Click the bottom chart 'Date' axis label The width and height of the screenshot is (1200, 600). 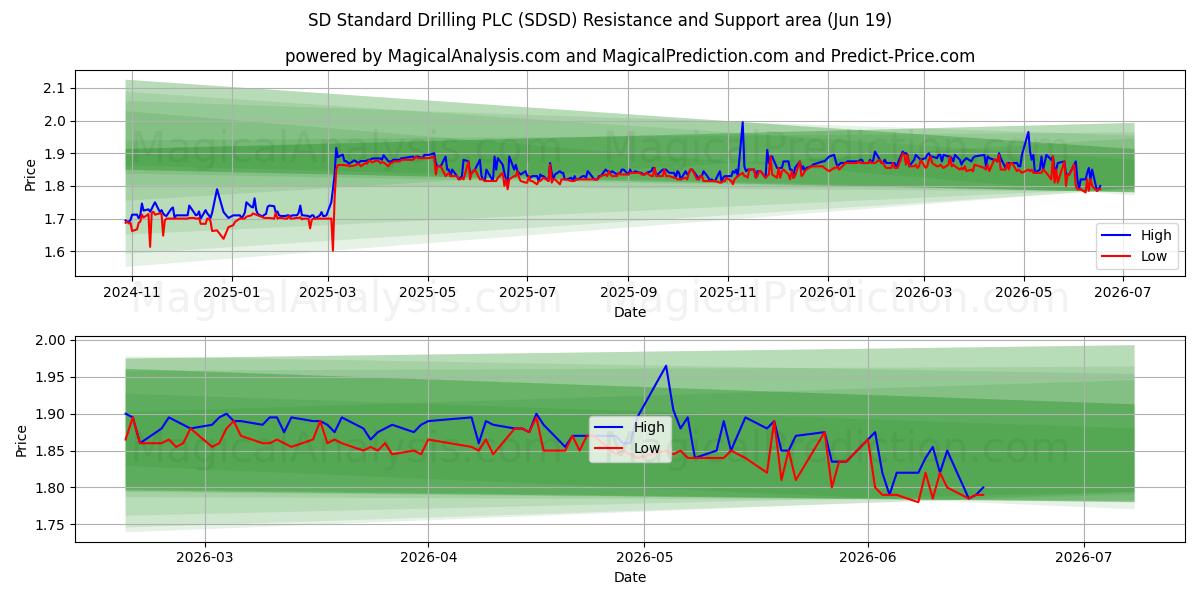(630, 577)
